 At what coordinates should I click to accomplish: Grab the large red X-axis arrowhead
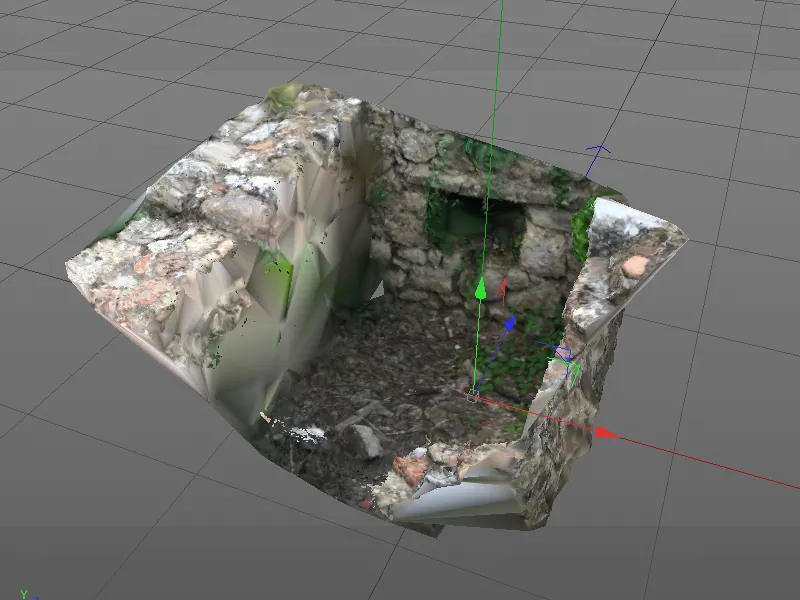(607, 433)
